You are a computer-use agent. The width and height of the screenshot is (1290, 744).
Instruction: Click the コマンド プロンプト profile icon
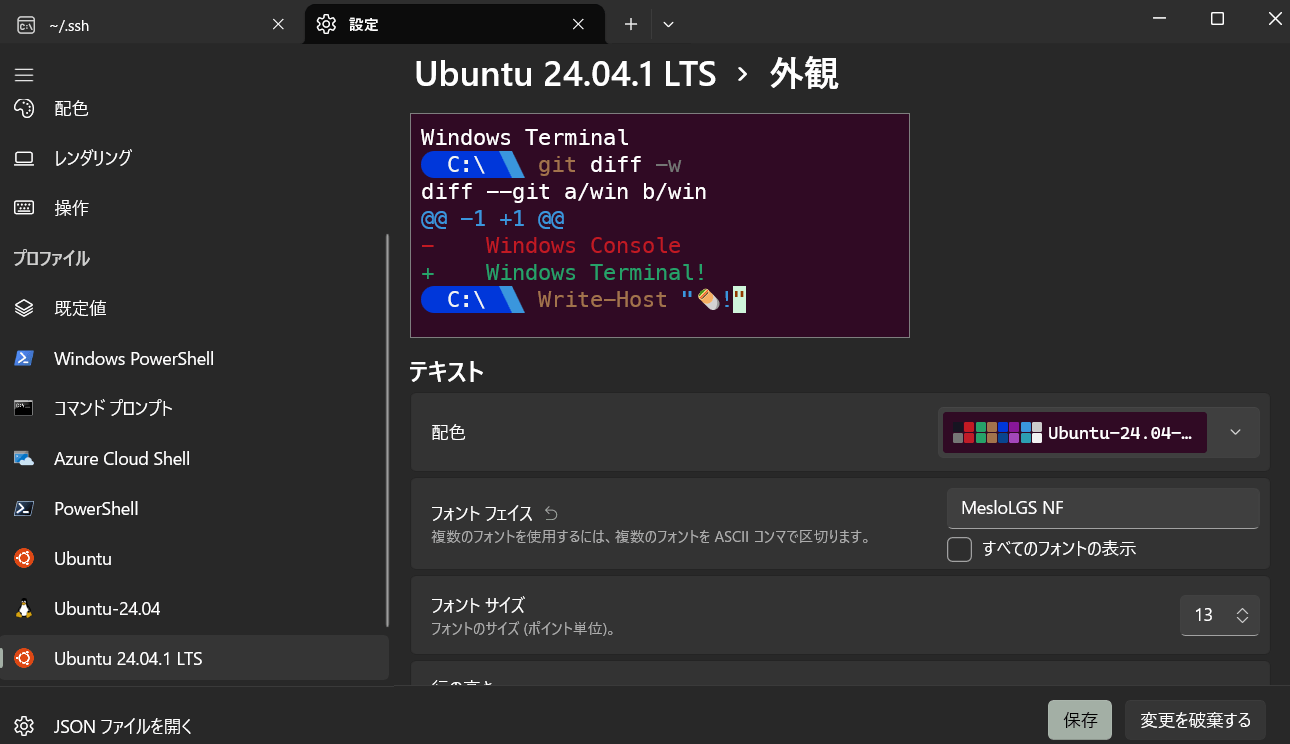24,408
